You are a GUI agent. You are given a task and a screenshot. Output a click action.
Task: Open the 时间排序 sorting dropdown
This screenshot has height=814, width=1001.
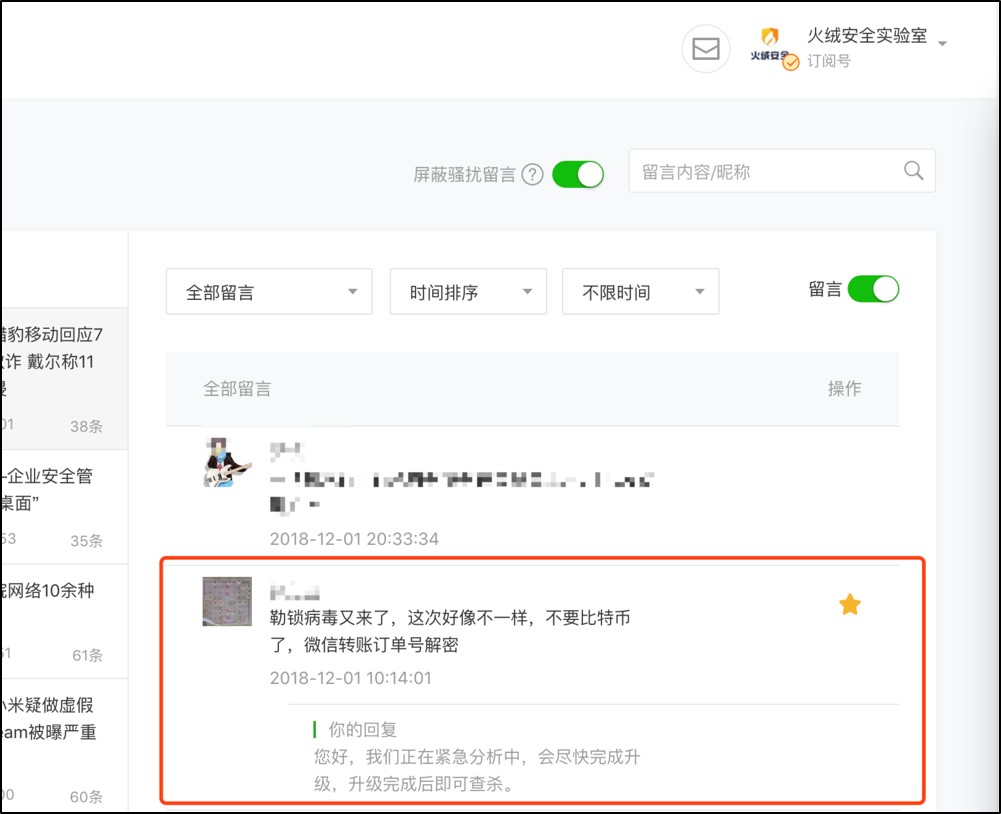click(468, 292)
